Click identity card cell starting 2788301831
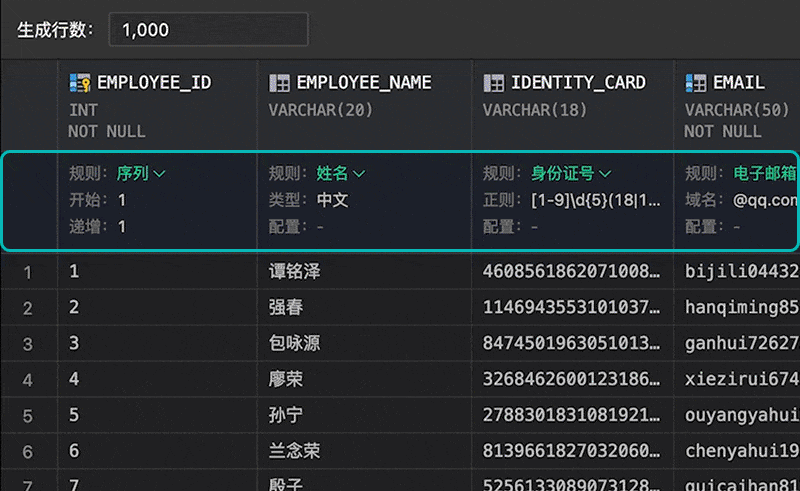This screenshot has width=800, height=491. (573, 415)
